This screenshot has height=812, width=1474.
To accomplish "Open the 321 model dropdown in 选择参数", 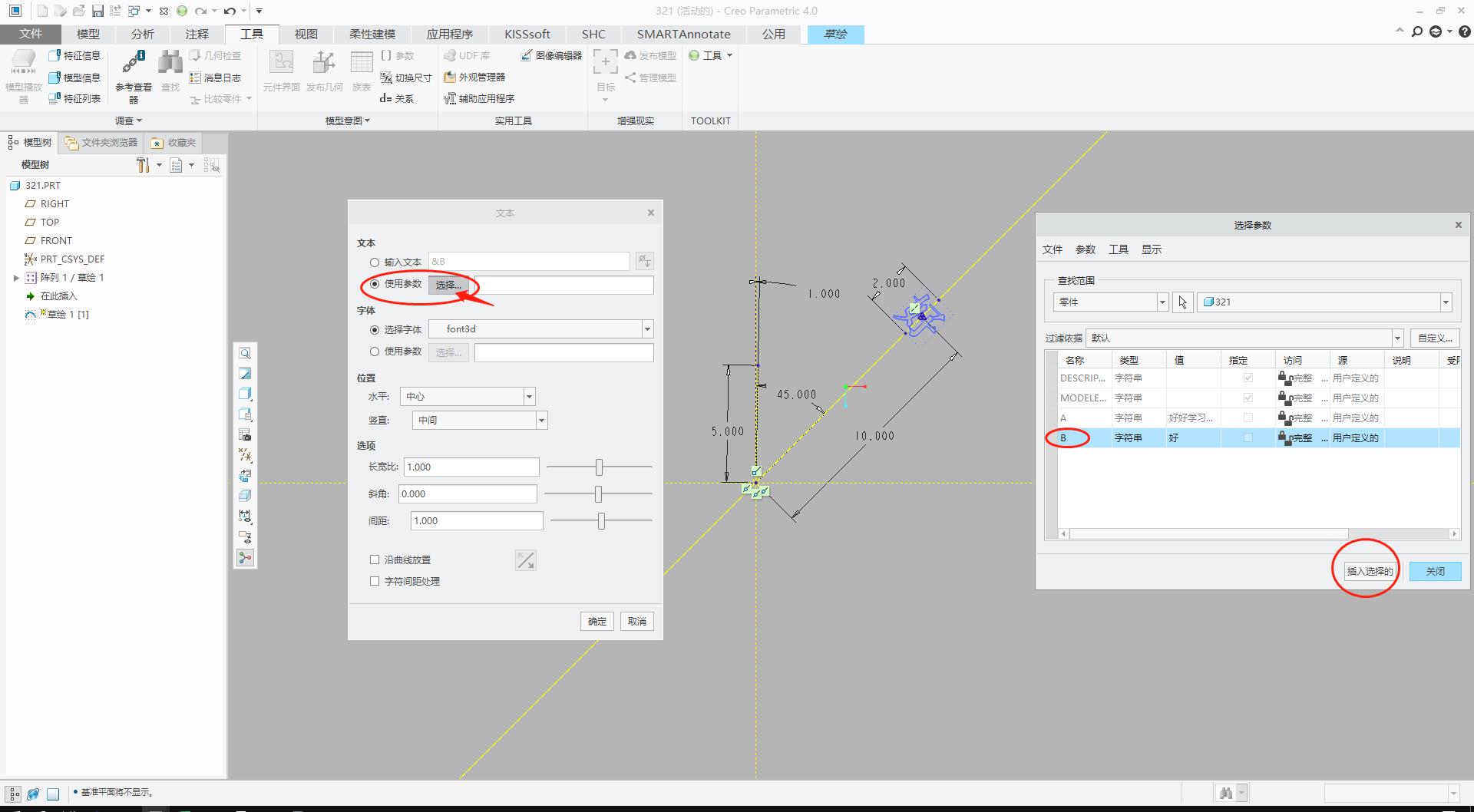I will coord(1446,302).
